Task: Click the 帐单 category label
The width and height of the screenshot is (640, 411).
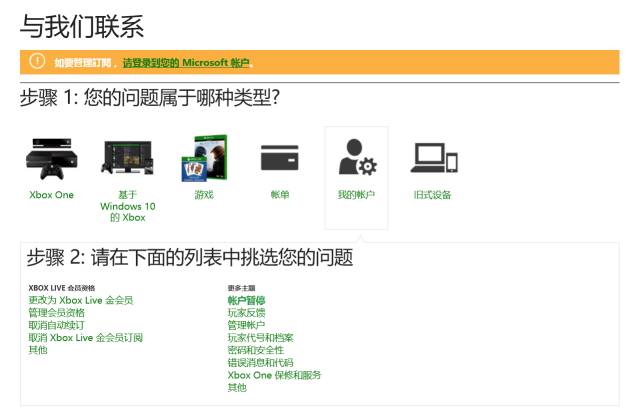Action: (280, 195)
